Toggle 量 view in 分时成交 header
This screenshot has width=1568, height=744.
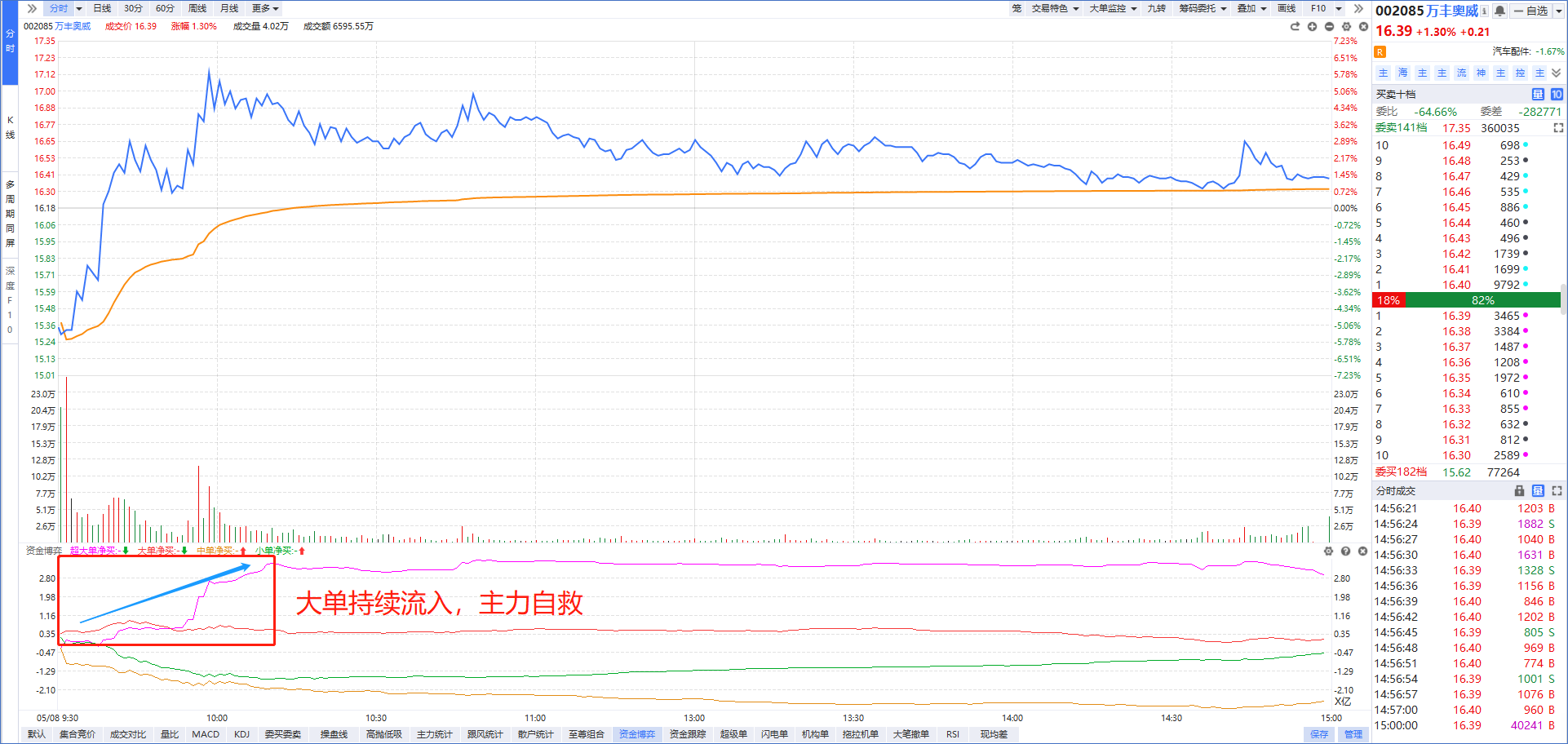pos(1538,491)
